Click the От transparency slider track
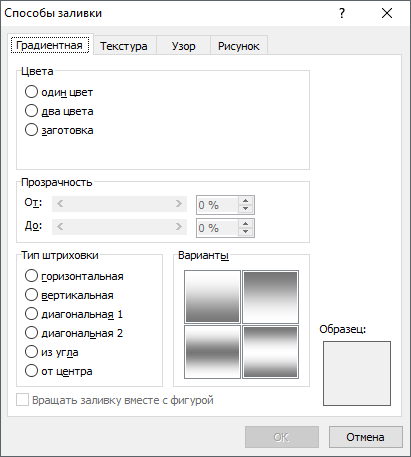Image resolution: width=411 pixels, height=457 pixels. tap(119, 204)
